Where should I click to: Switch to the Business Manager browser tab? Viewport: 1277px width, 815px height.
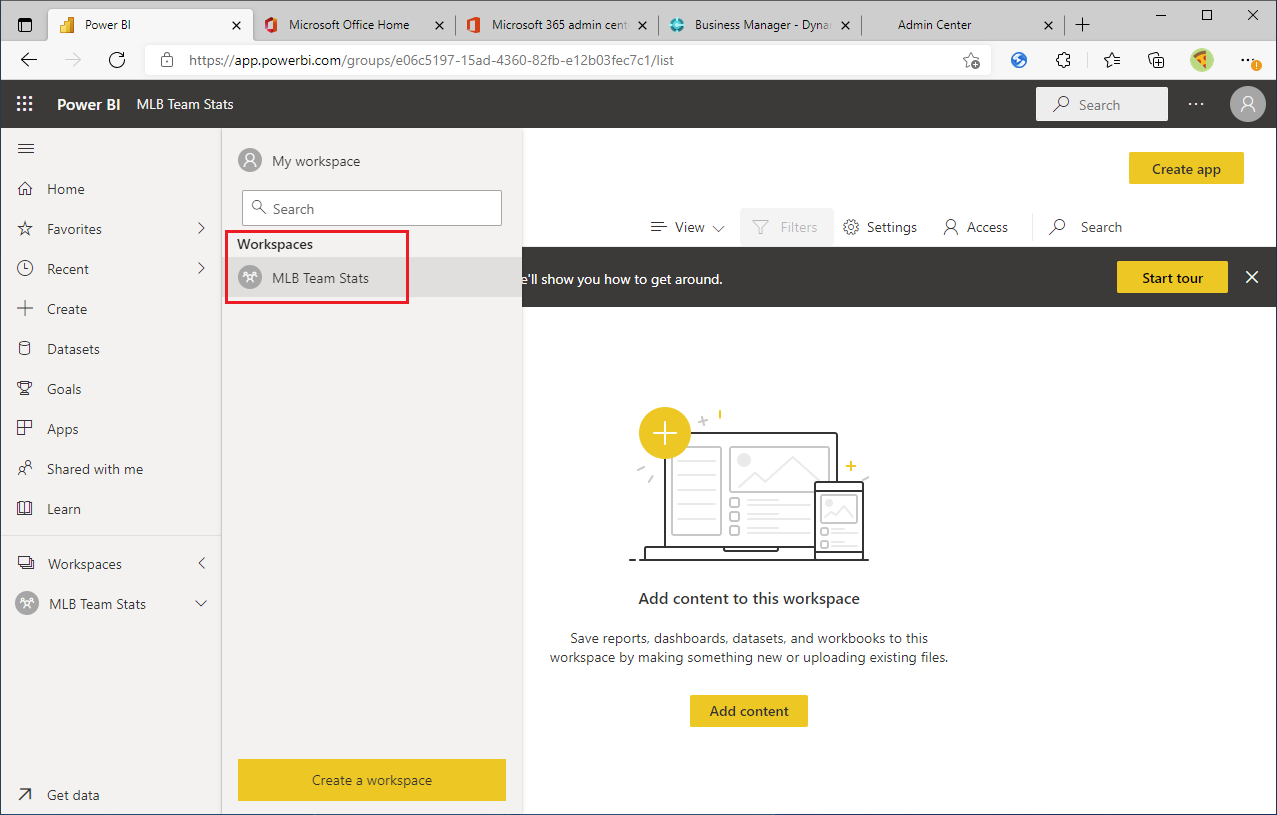pos(760,23)
